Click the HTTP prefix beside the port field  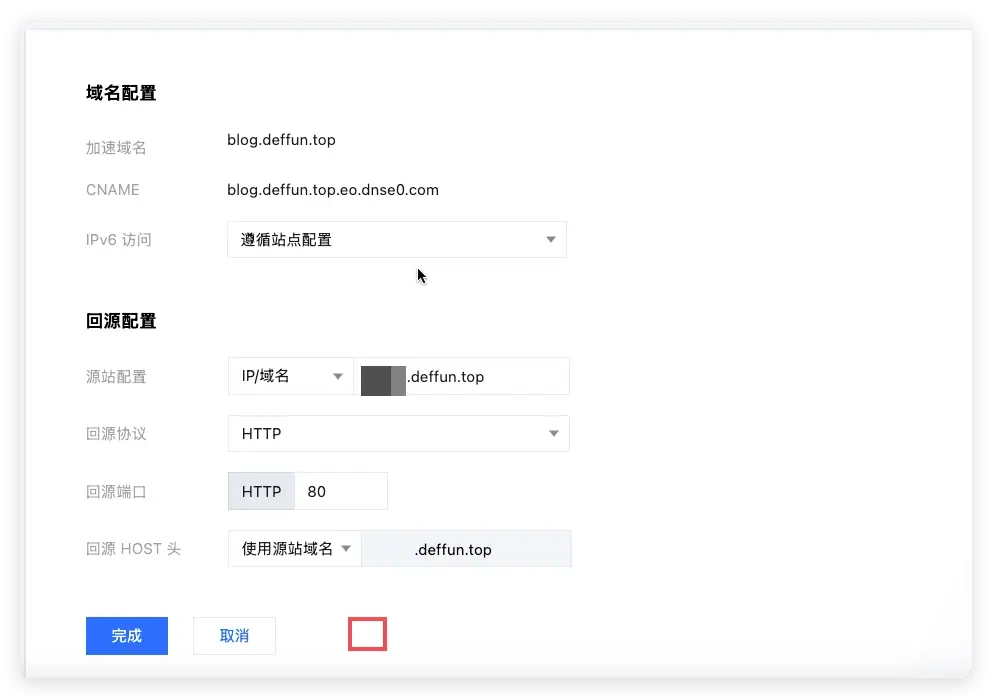coord(262,492)
